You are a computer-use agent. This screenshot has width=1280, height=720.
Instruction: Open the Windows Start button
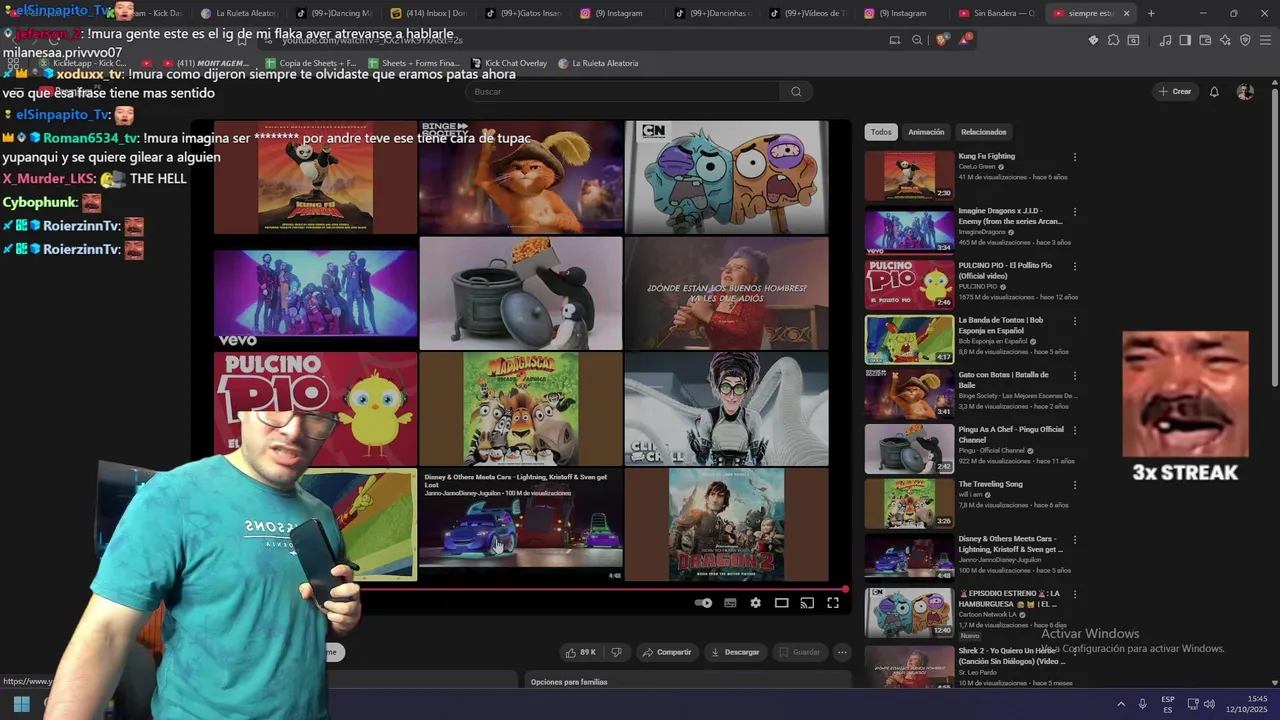21,704
